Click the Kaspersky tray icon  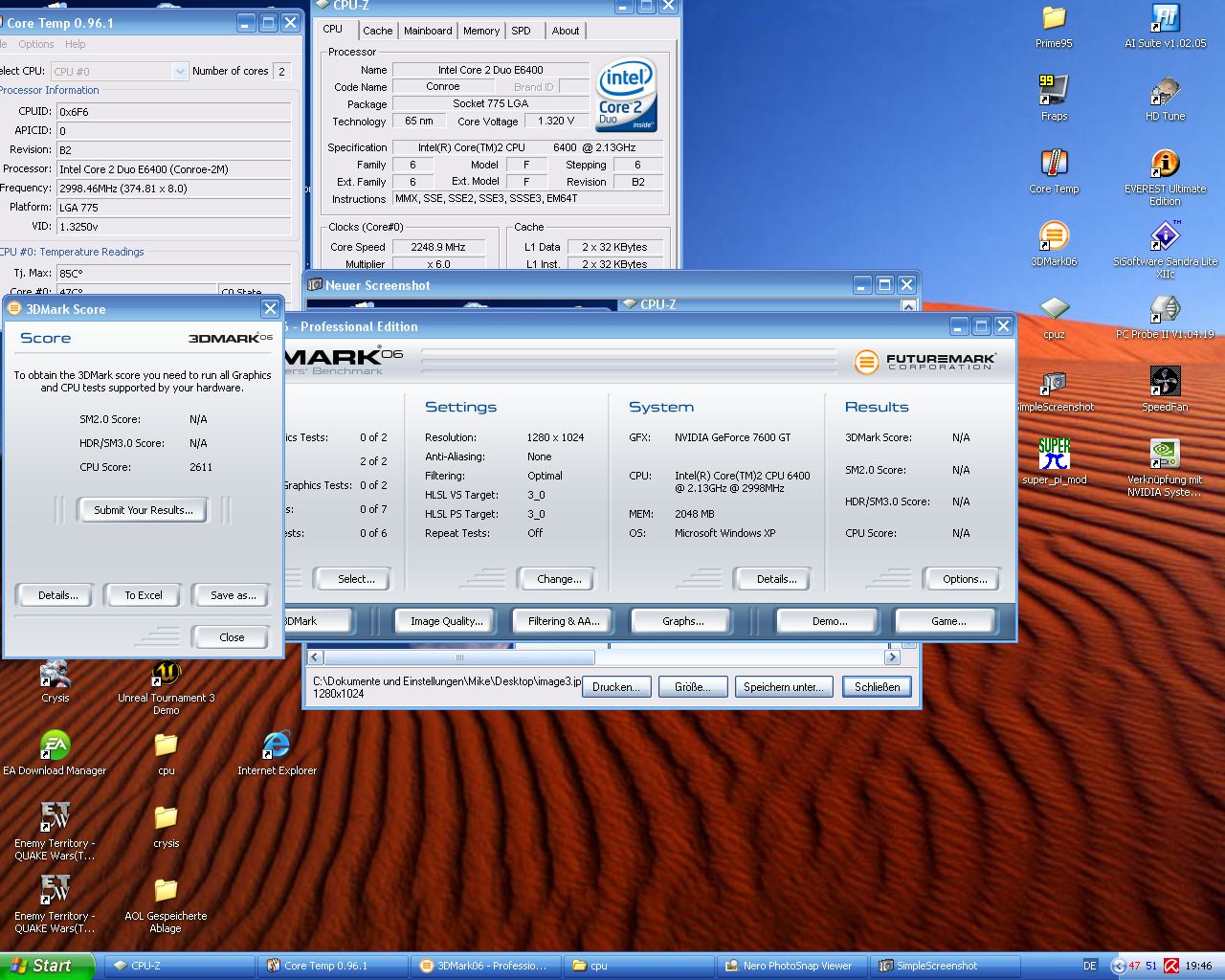click(1171, 966)
